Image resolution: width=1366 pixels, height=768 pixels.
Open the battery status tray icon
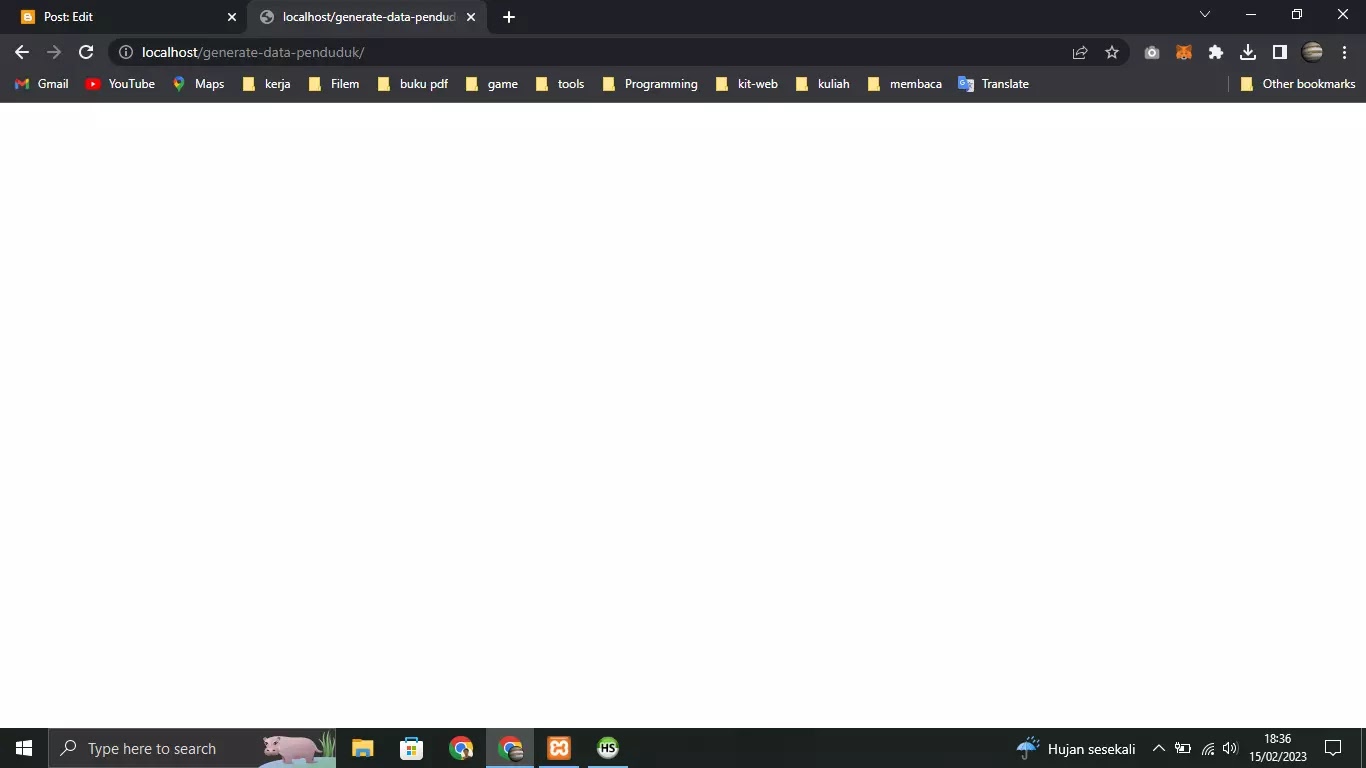point(1183,748)
